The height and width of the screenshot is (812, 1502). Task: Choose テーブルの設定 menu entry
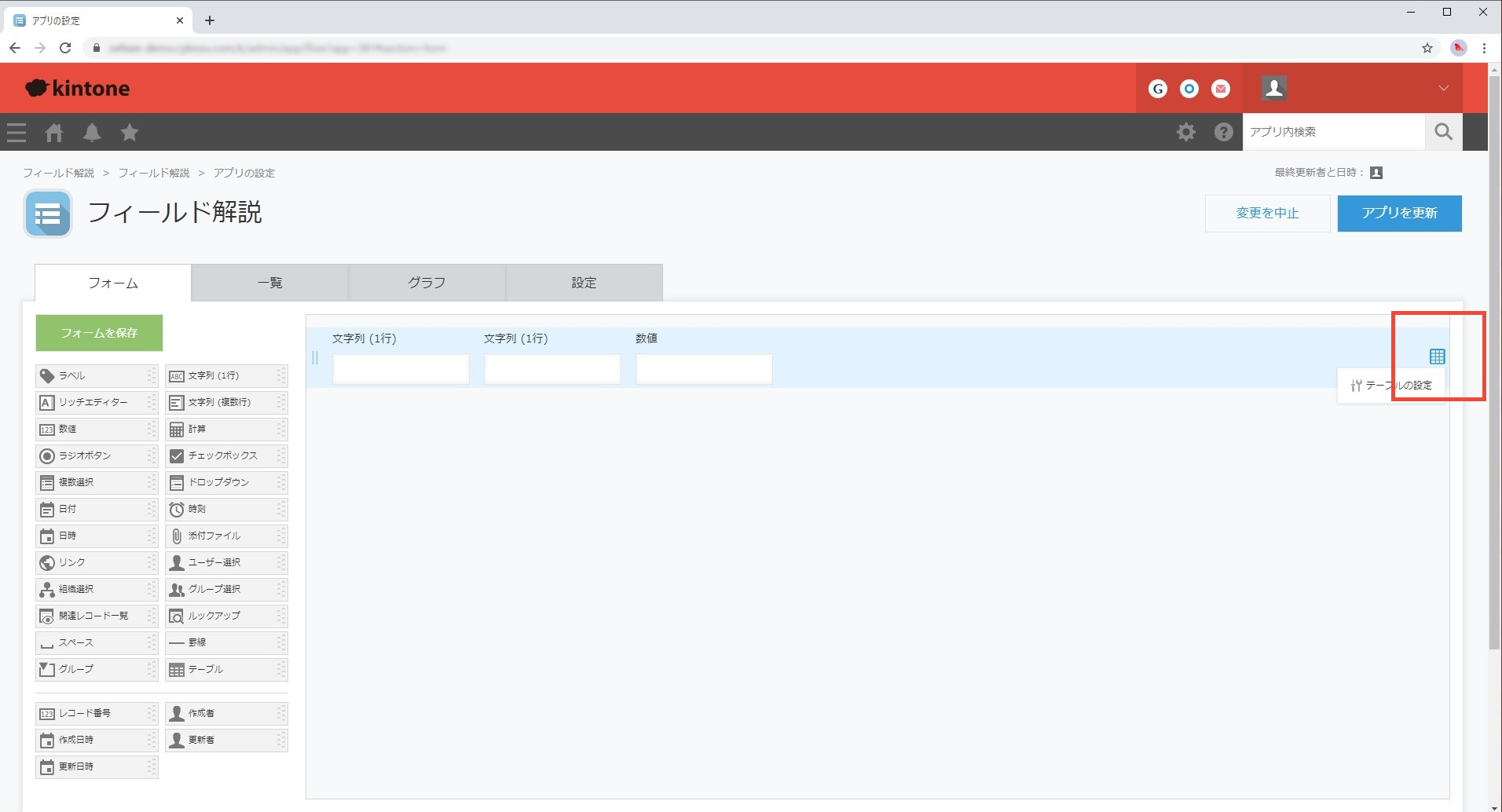click(1391, 386)
